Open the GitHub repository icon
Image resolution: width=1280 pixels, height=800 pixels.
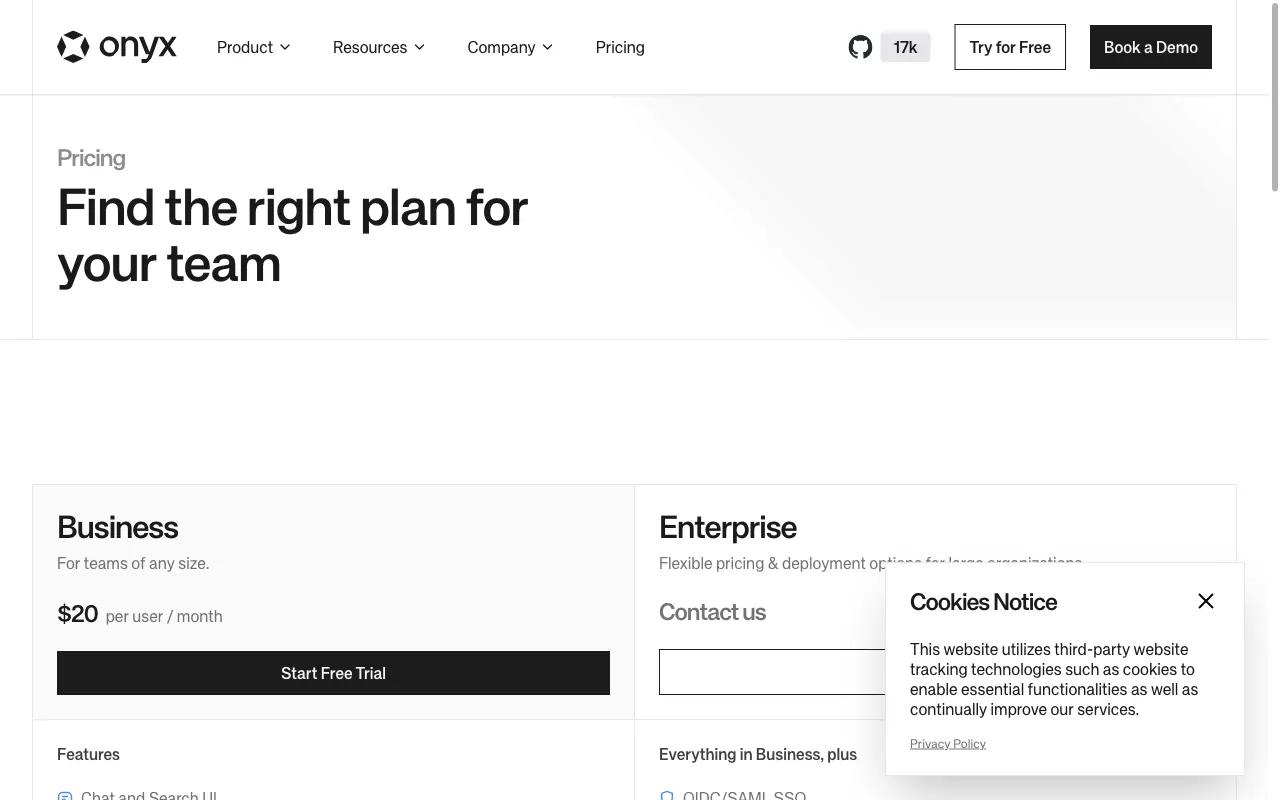(860, 47)
